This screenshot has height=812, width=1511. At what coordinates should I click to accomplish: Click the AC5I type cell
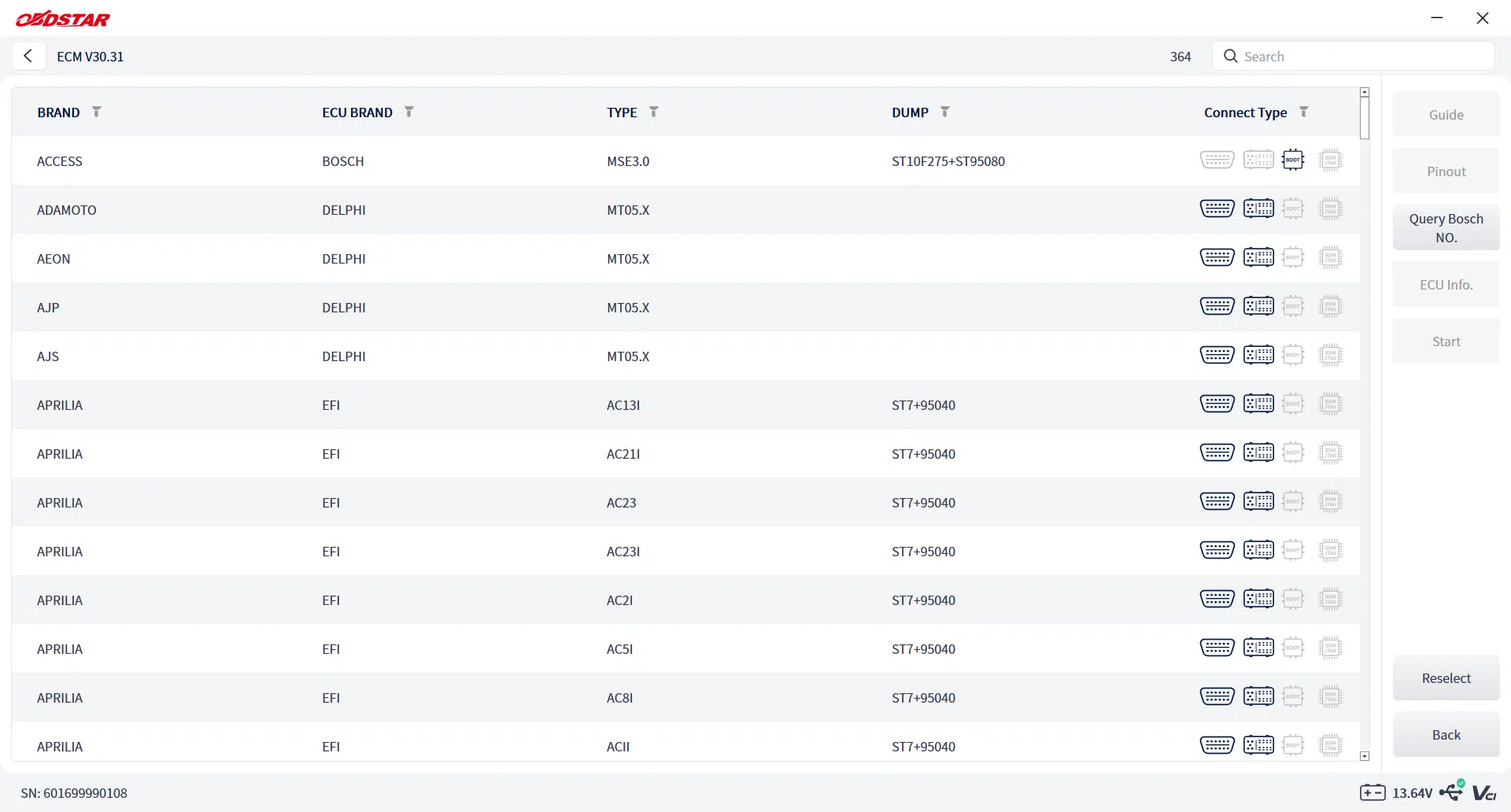click(x=620, y=649)
